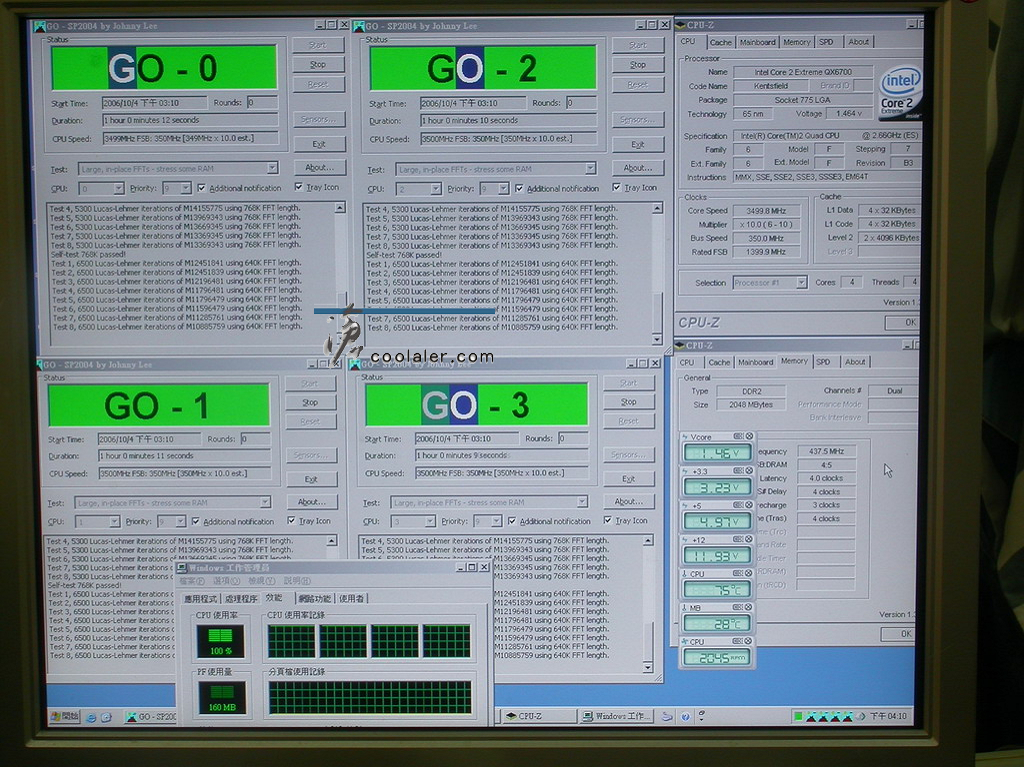Click the Windows Start button in taskbar
1024x768 pixels.
[x=65, y=716]
